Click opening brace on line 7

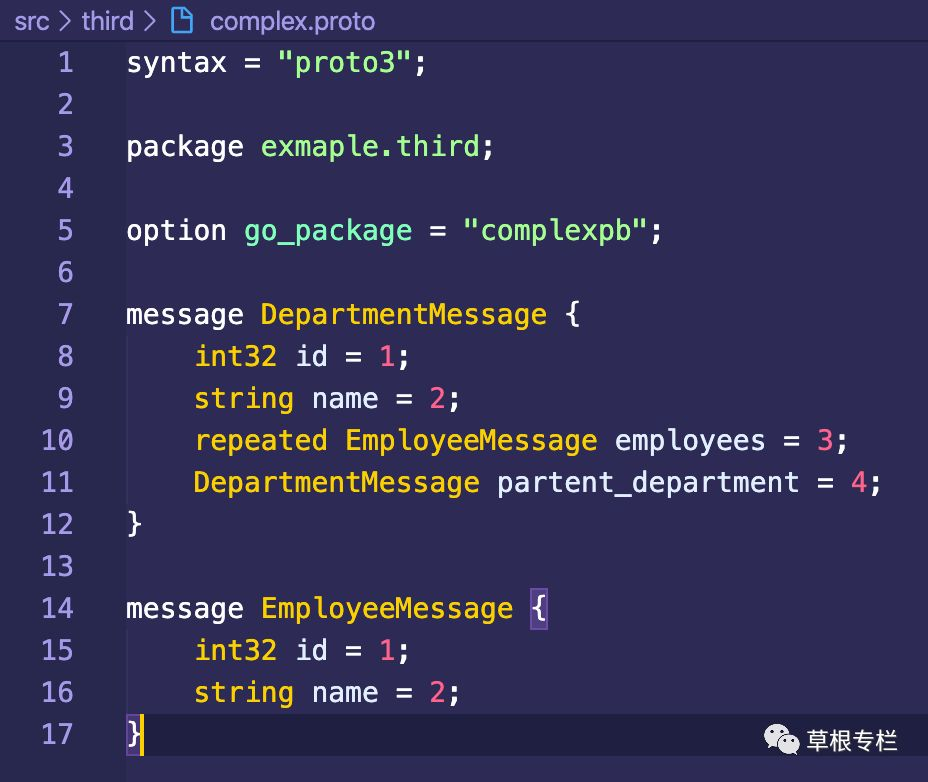click(572, 314)
